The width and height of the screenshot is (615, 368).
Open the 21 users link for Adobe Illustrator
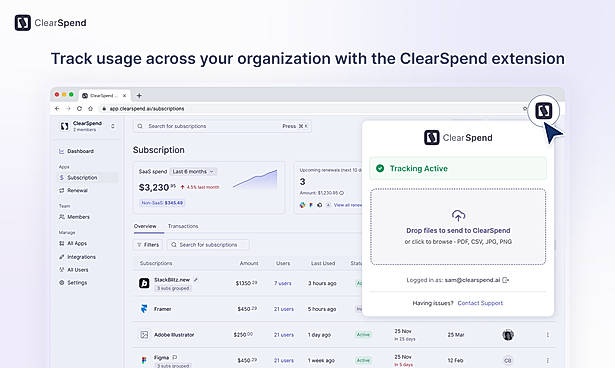pos(284,335)
